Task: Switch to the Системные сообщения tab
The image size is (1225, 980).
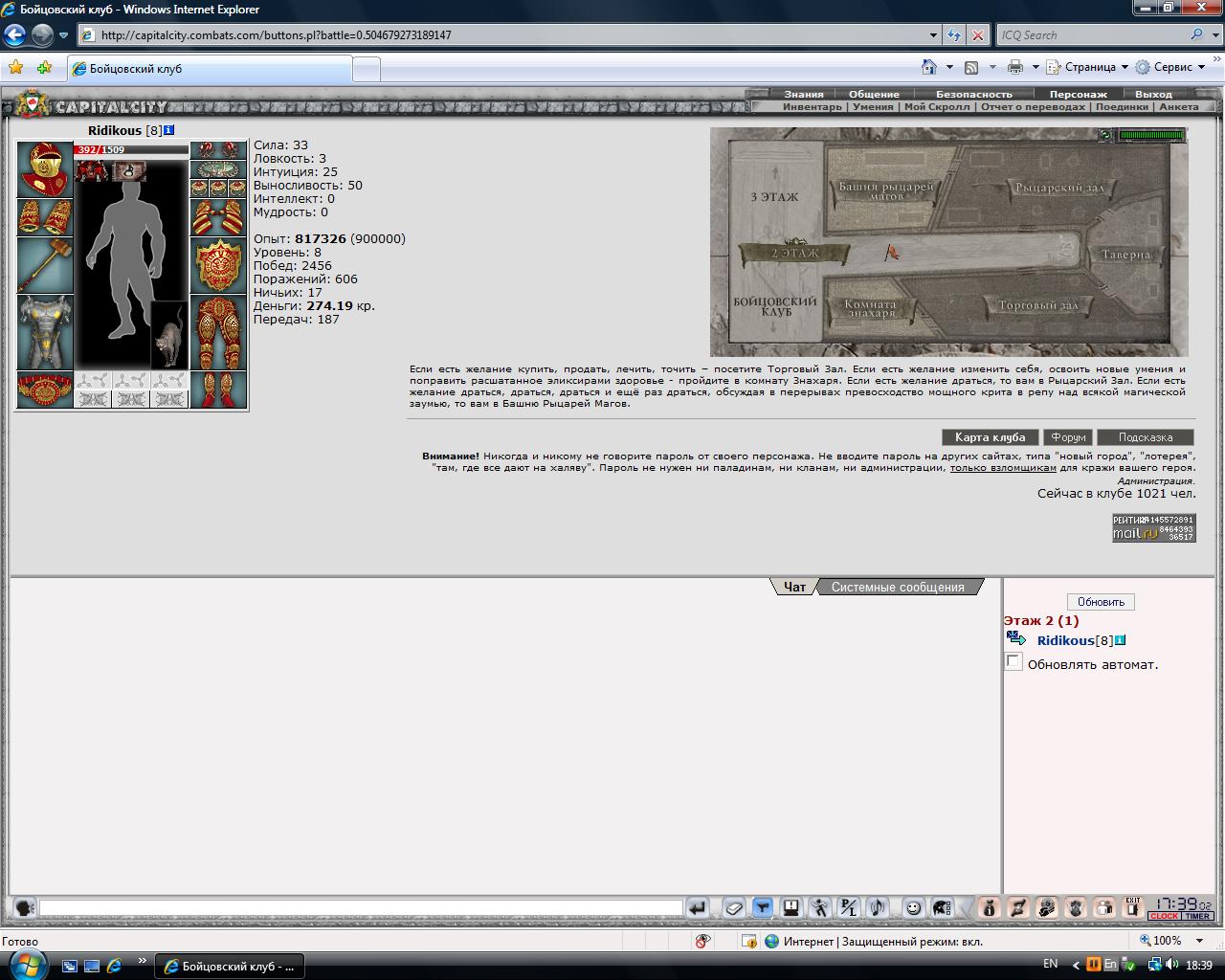Action: (898, 587)
